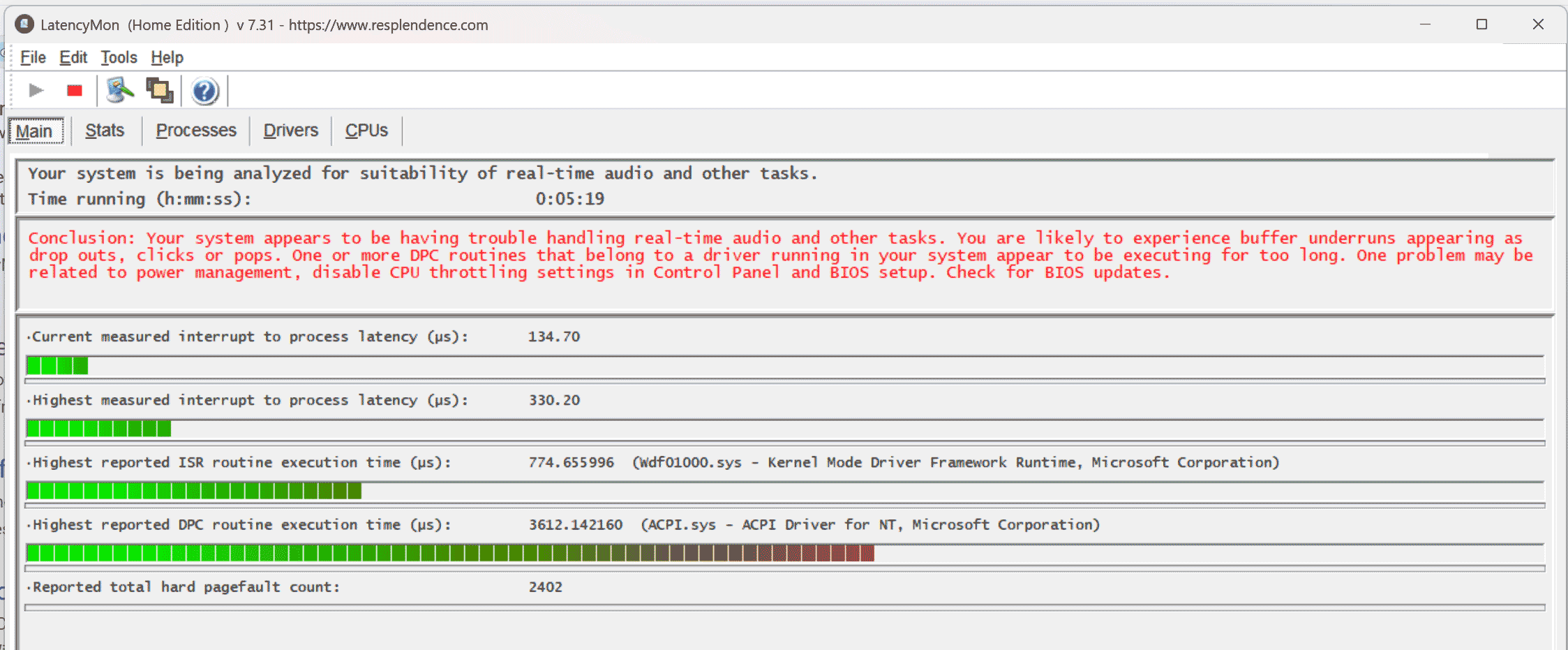The width and height of the screenshot is (1568, 650).
Task: Open the Tools menu
Action: (x=119, y=57)
